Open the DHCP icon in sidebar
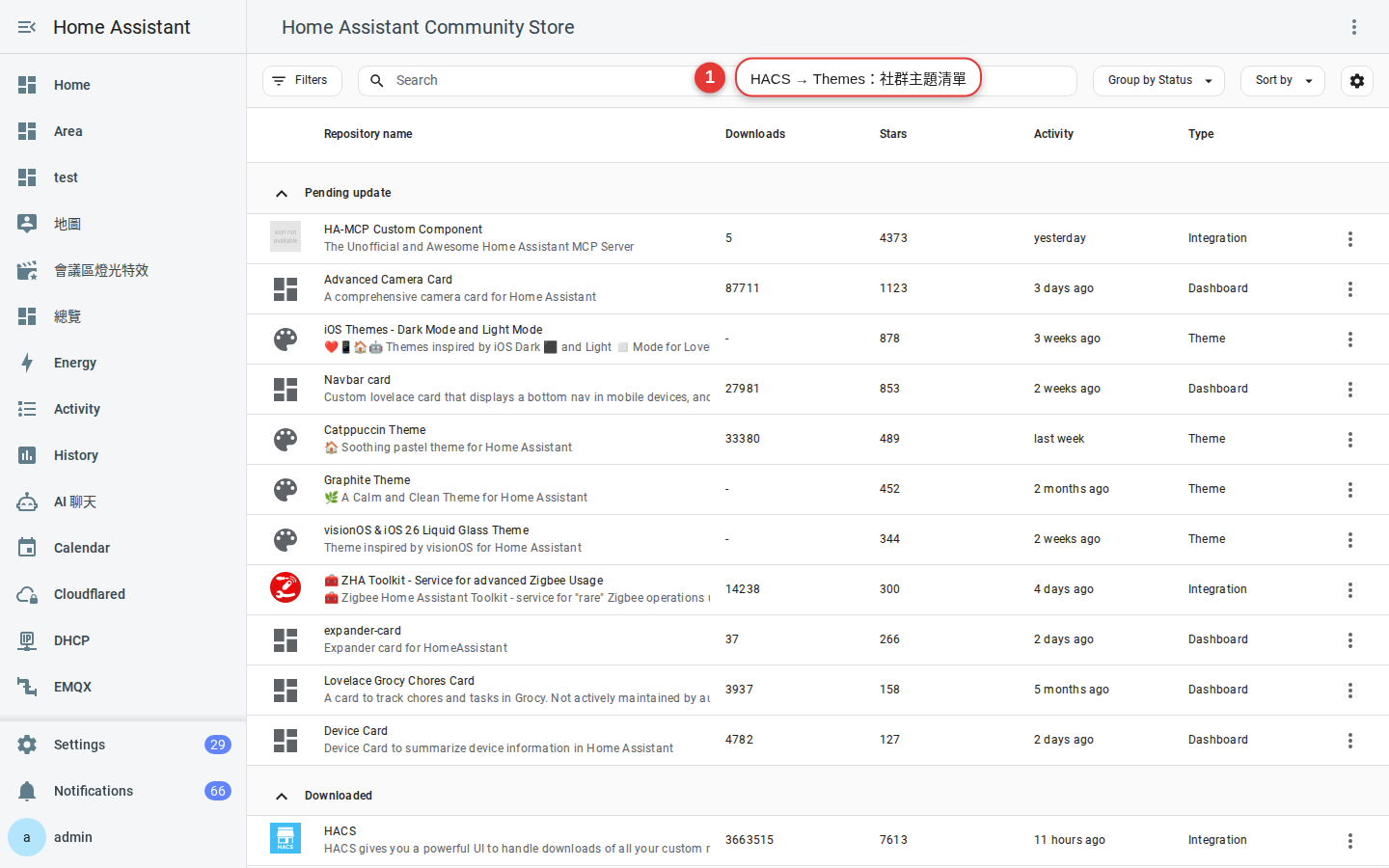1389x868 pixels. point(27,640)
